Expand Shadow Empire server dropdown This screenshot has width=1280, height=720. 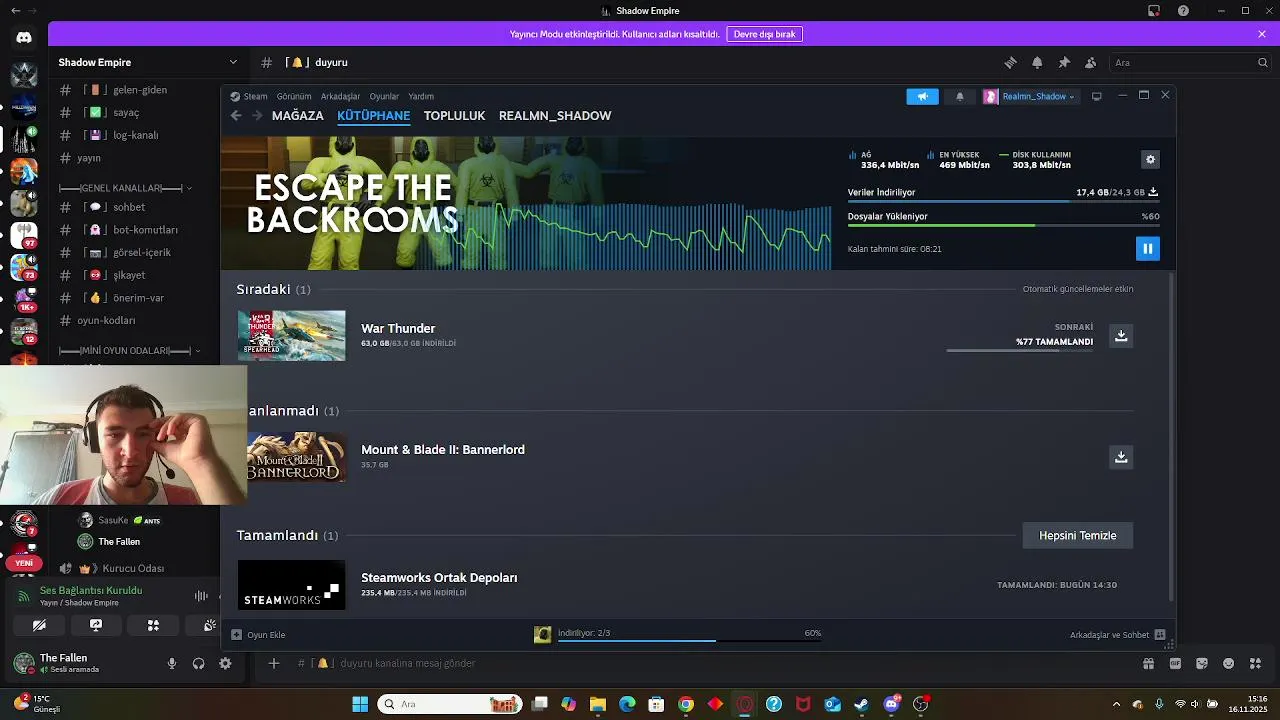click(x=233, y=62)
